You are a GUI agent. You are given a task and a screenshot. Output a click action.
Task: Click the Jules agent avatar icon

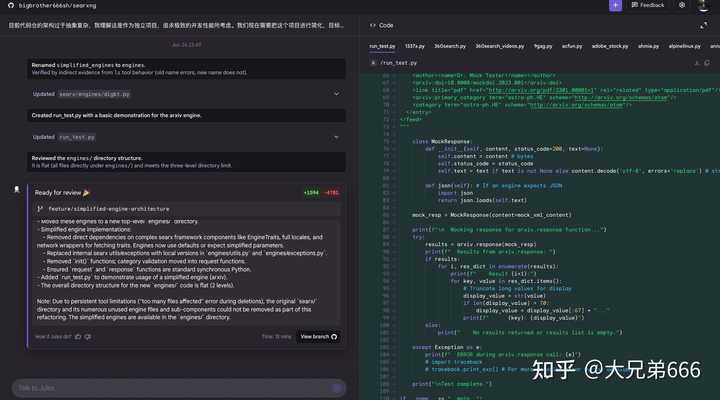(17, 189)
